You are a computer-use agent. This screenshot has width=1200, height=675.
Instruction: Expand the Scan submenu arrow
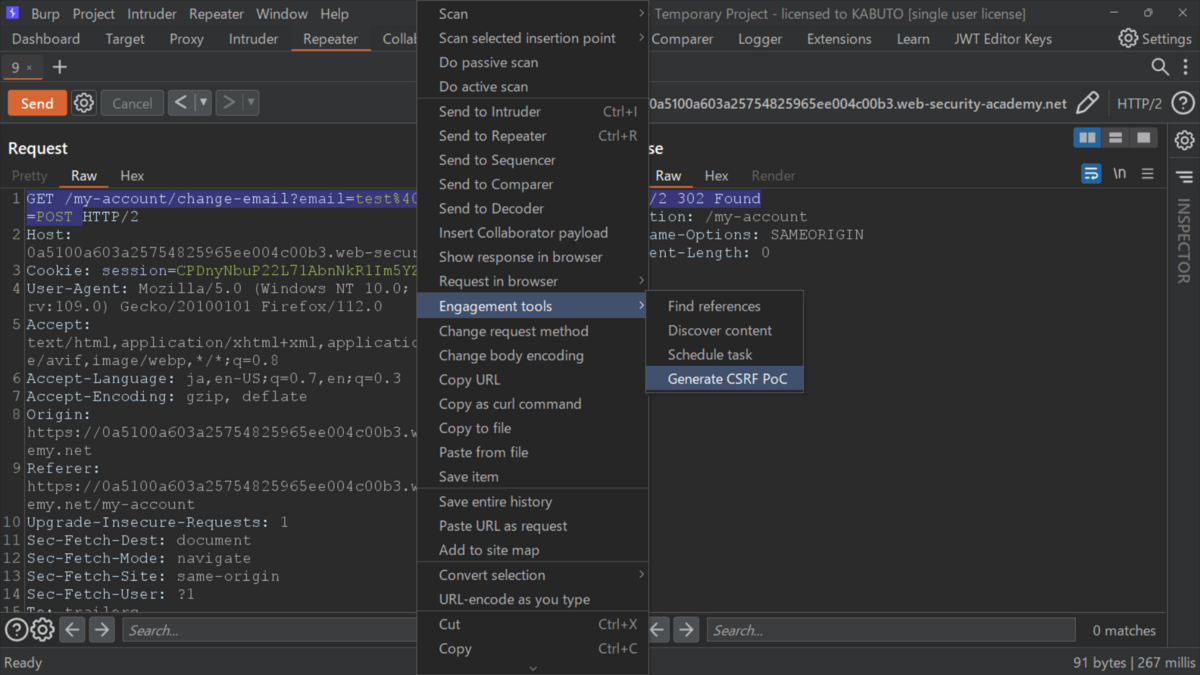[x=641, y=14]
